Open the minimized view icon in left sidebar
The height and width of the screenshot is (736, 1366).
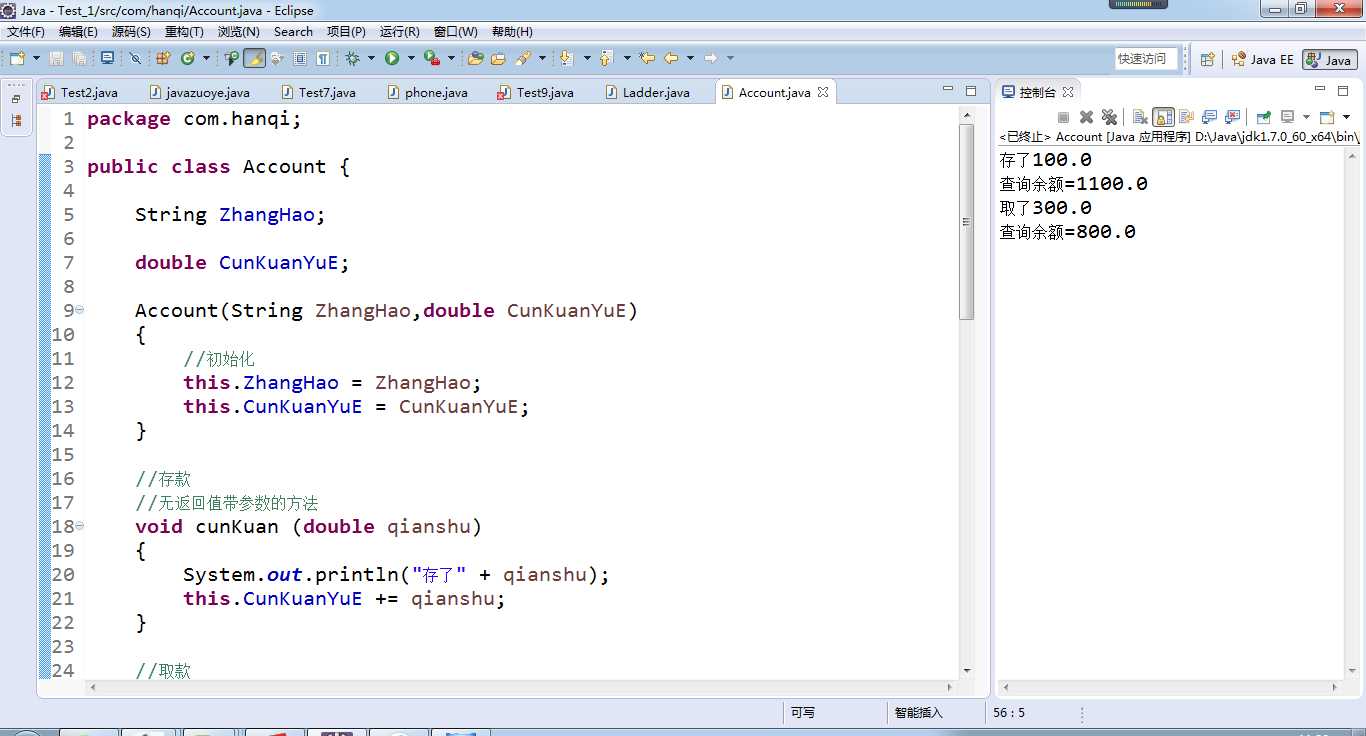[x=16, y=121]
